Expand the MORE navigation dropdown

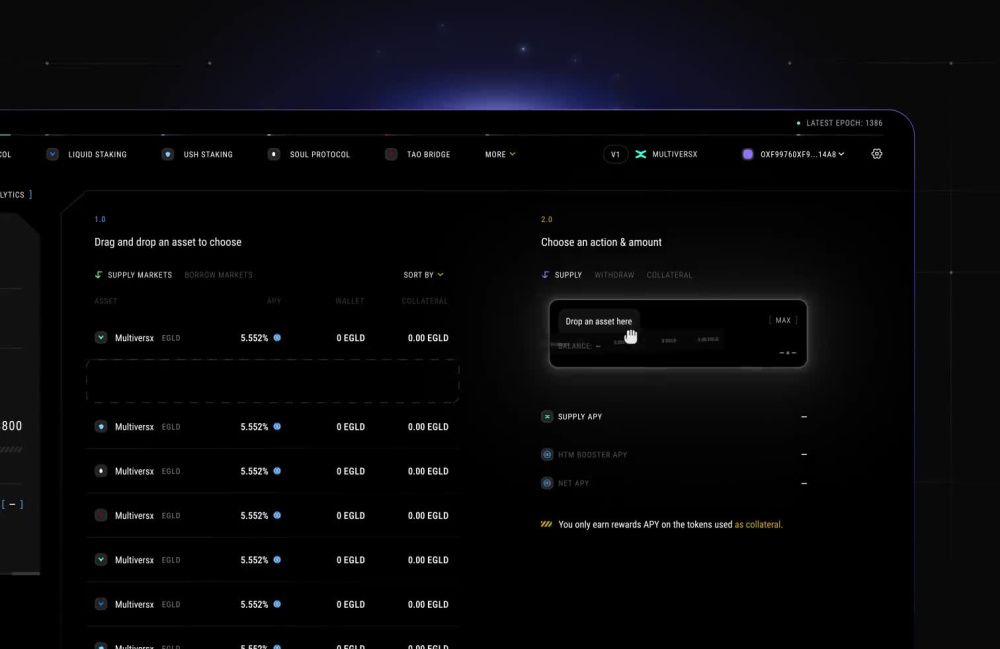coord(500,154)
